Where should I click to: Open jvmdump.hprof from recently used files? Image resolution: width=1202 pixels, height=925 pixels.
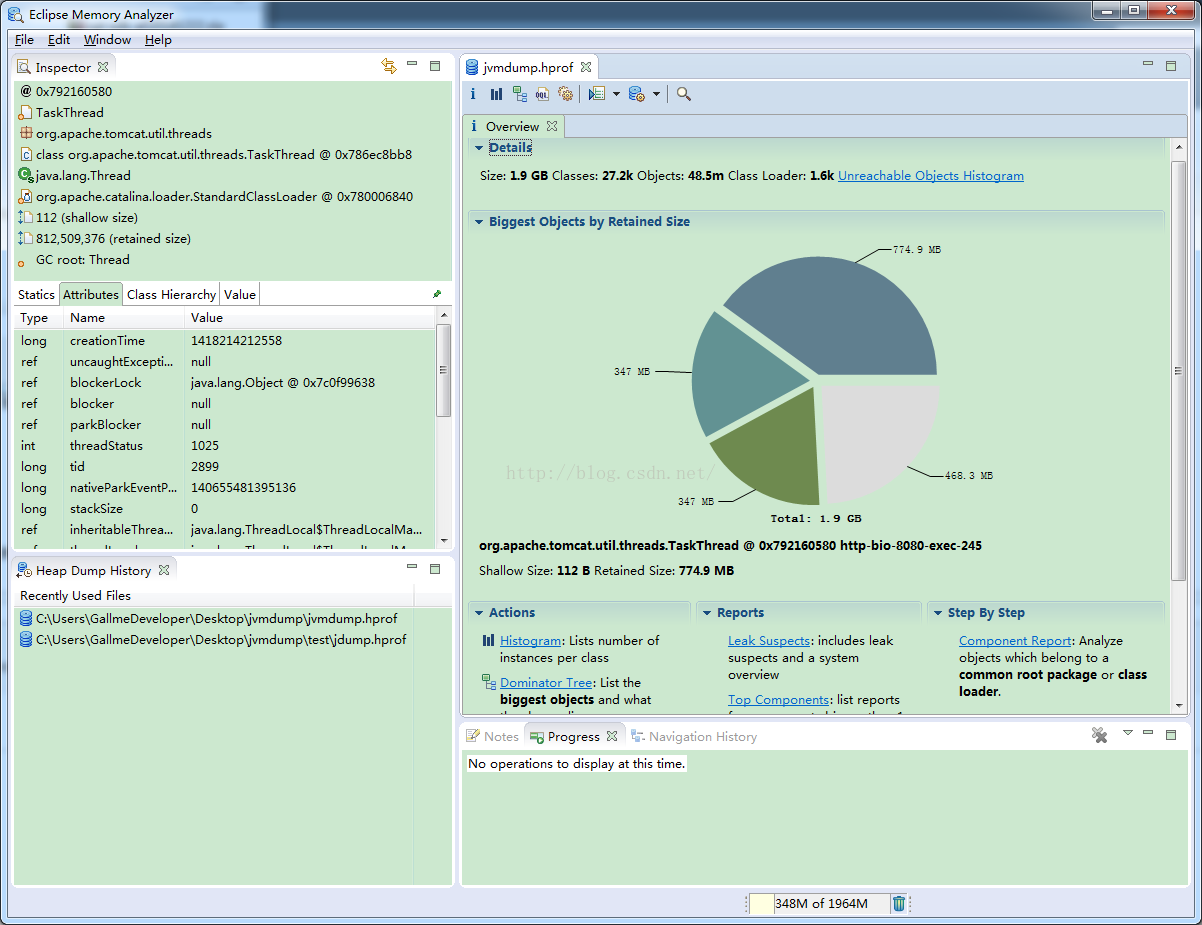pos(216,618)
